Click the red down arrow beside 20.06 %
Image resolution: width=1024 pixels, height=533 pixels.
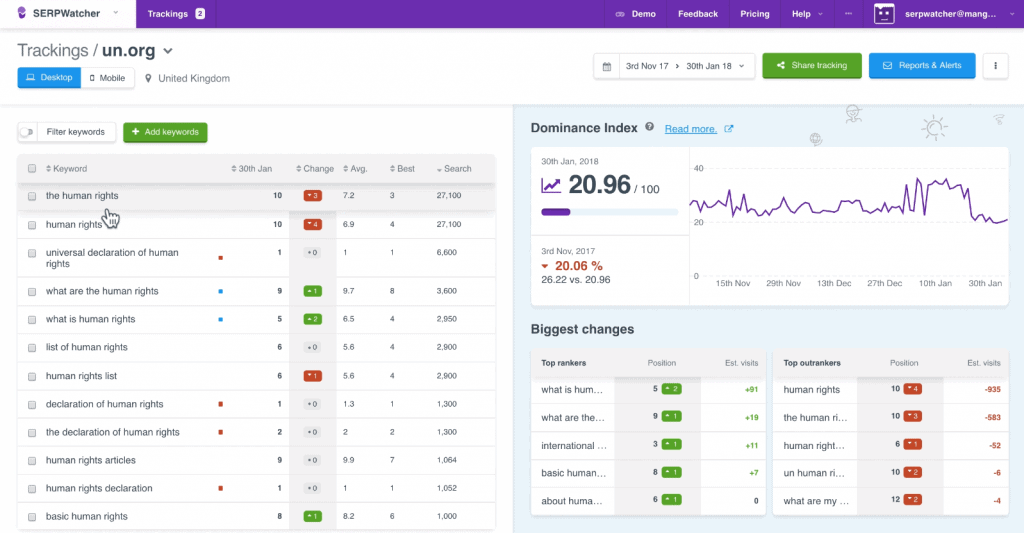pyautogui.click(x=545, y=266)
